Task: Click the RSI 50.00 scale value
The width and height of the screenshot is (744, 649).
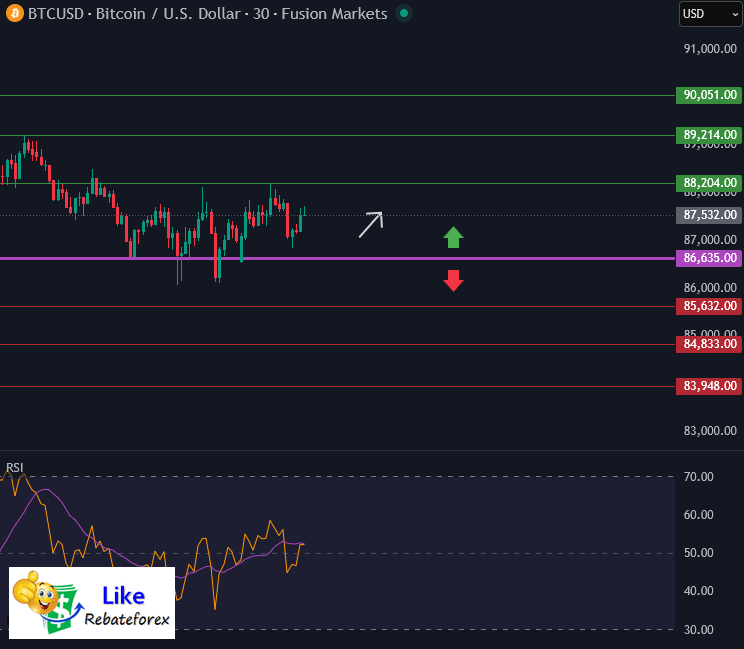Action: click(x=698, y=553)
